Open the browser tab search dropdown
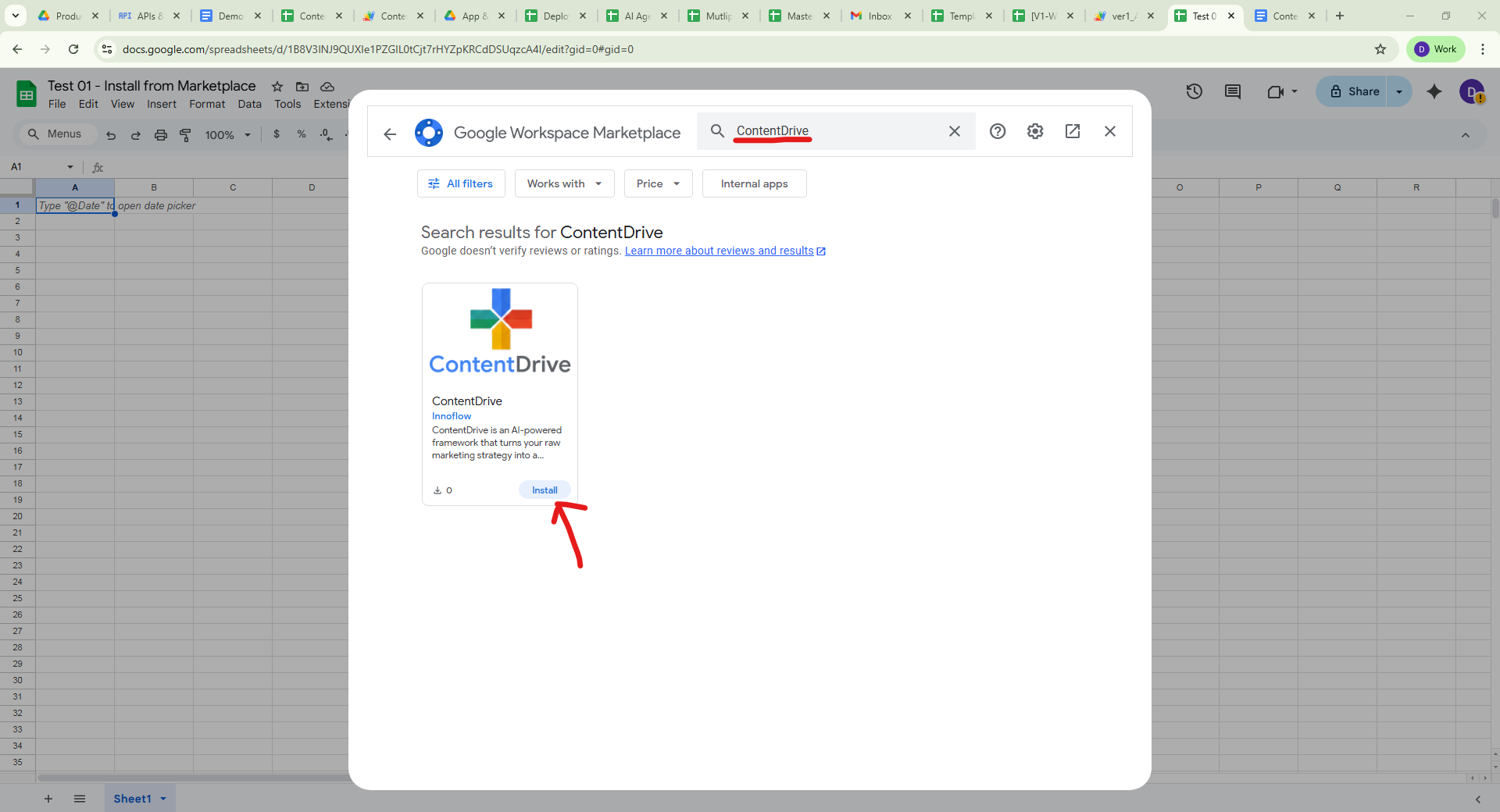The height and width of the screenshot is (812, 1500). (x=16, y=16)
